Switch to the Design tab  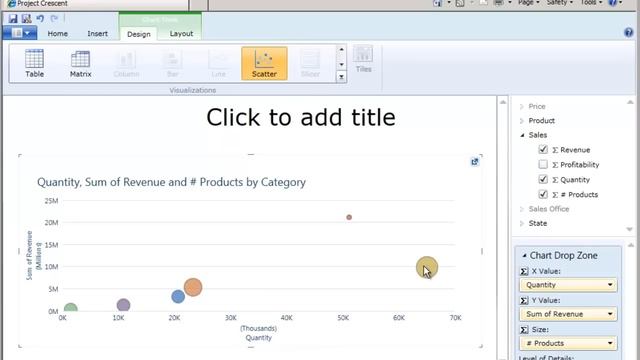139,34
